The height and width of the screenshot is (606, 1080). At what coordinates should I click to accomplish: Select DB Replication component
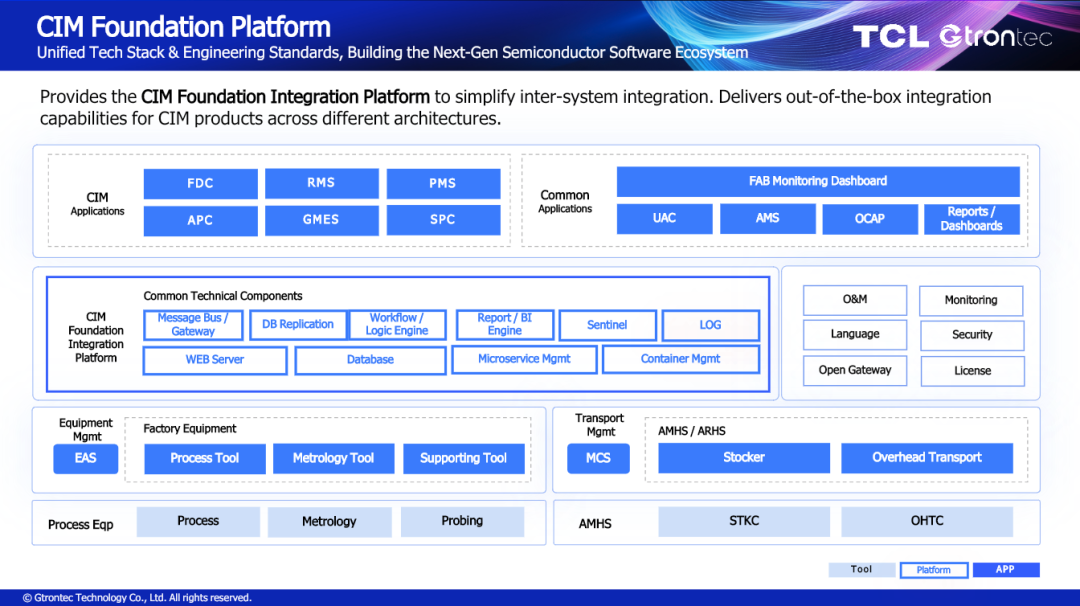(x=298, y=325)
